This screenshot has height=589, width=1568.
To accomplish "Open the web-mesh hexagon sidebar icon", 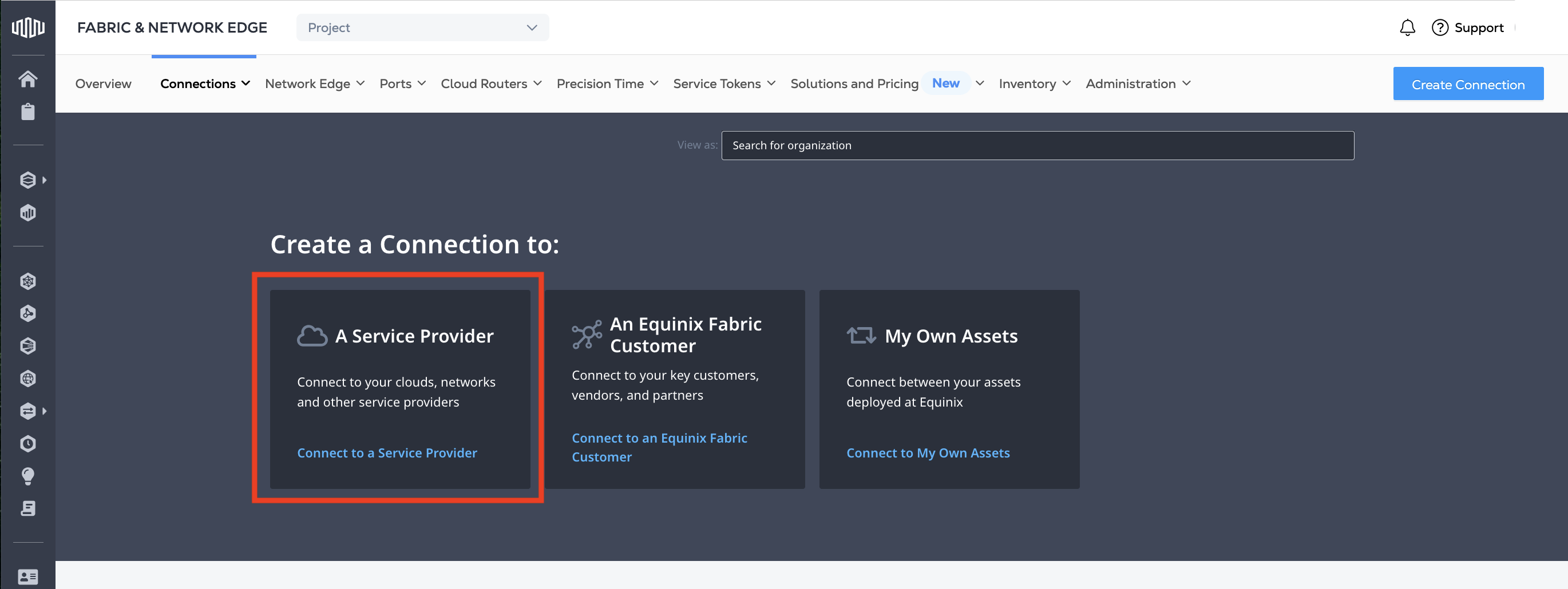I will (28, 281).
